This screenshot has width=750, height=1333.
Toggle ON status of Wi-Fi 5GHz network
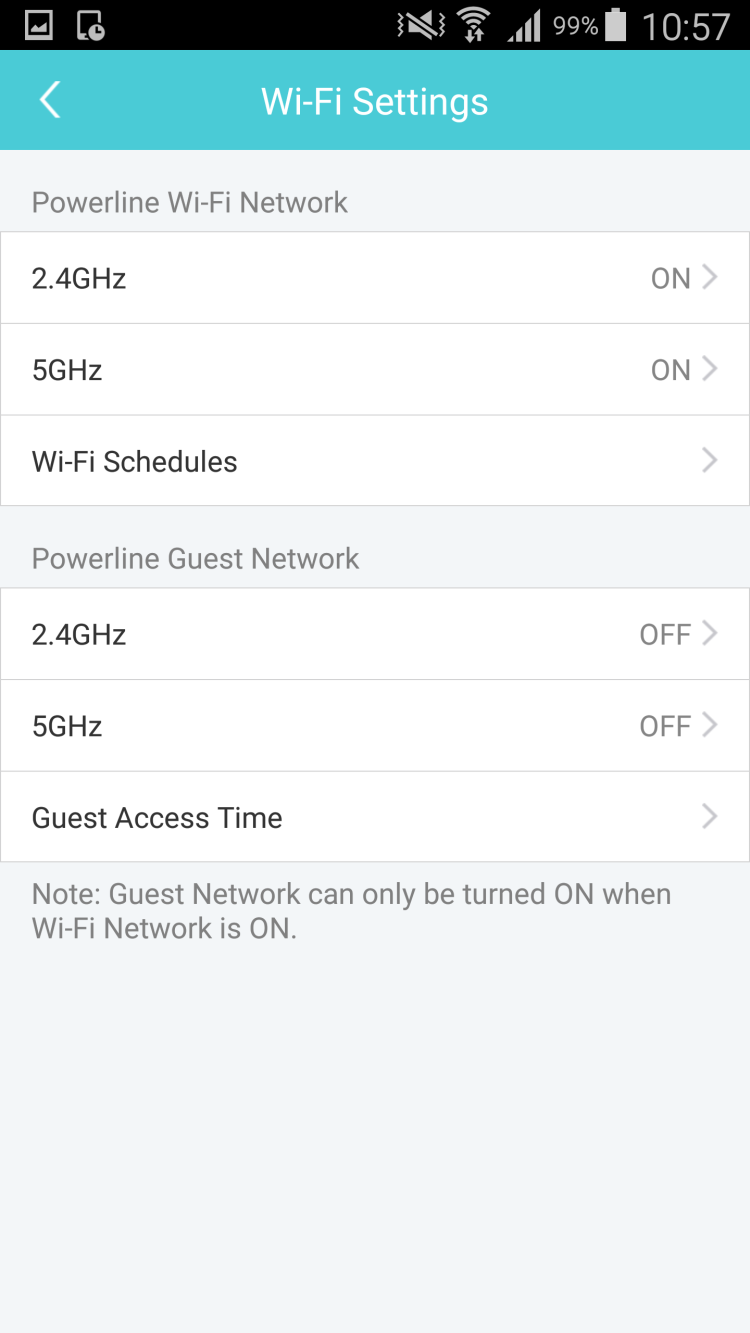click(x=671, y=370)
